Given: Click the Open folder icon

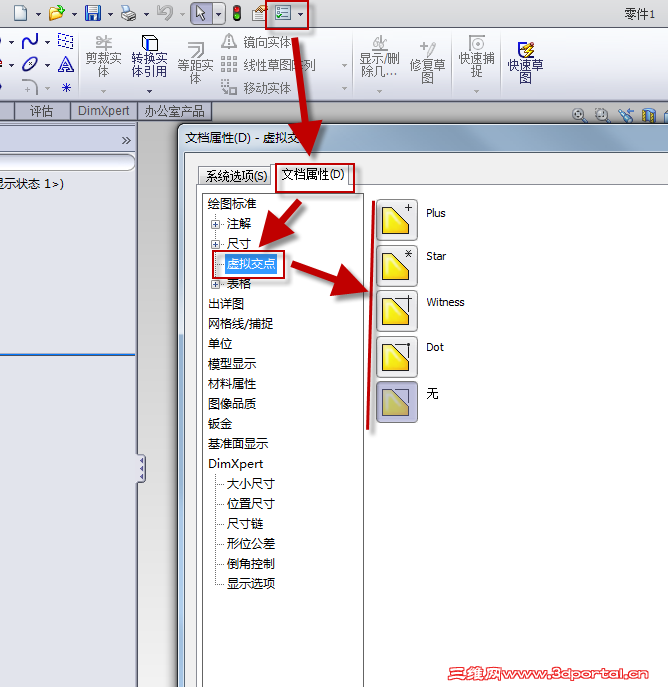Looking at the screenshot, I should pyautogui.click(x=57, y=13).
